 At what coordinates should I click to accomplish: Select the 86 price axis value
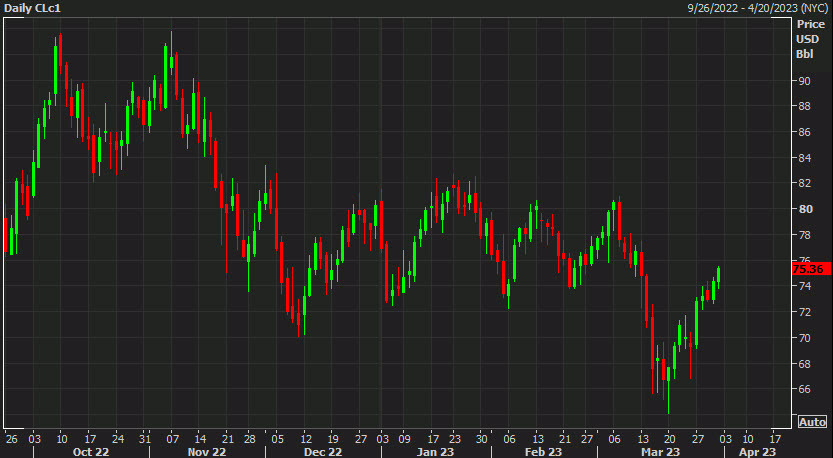(805, 132)
